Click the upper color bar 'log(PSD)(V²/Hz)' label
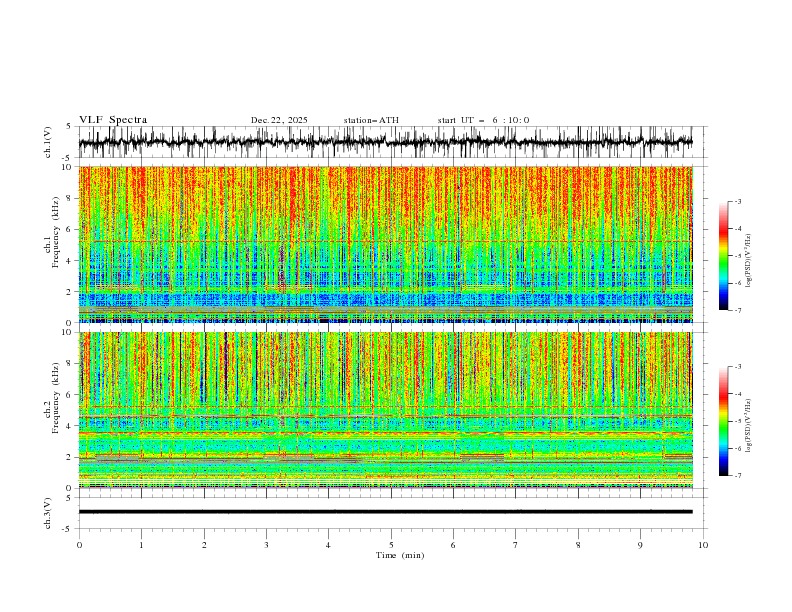 749,260
